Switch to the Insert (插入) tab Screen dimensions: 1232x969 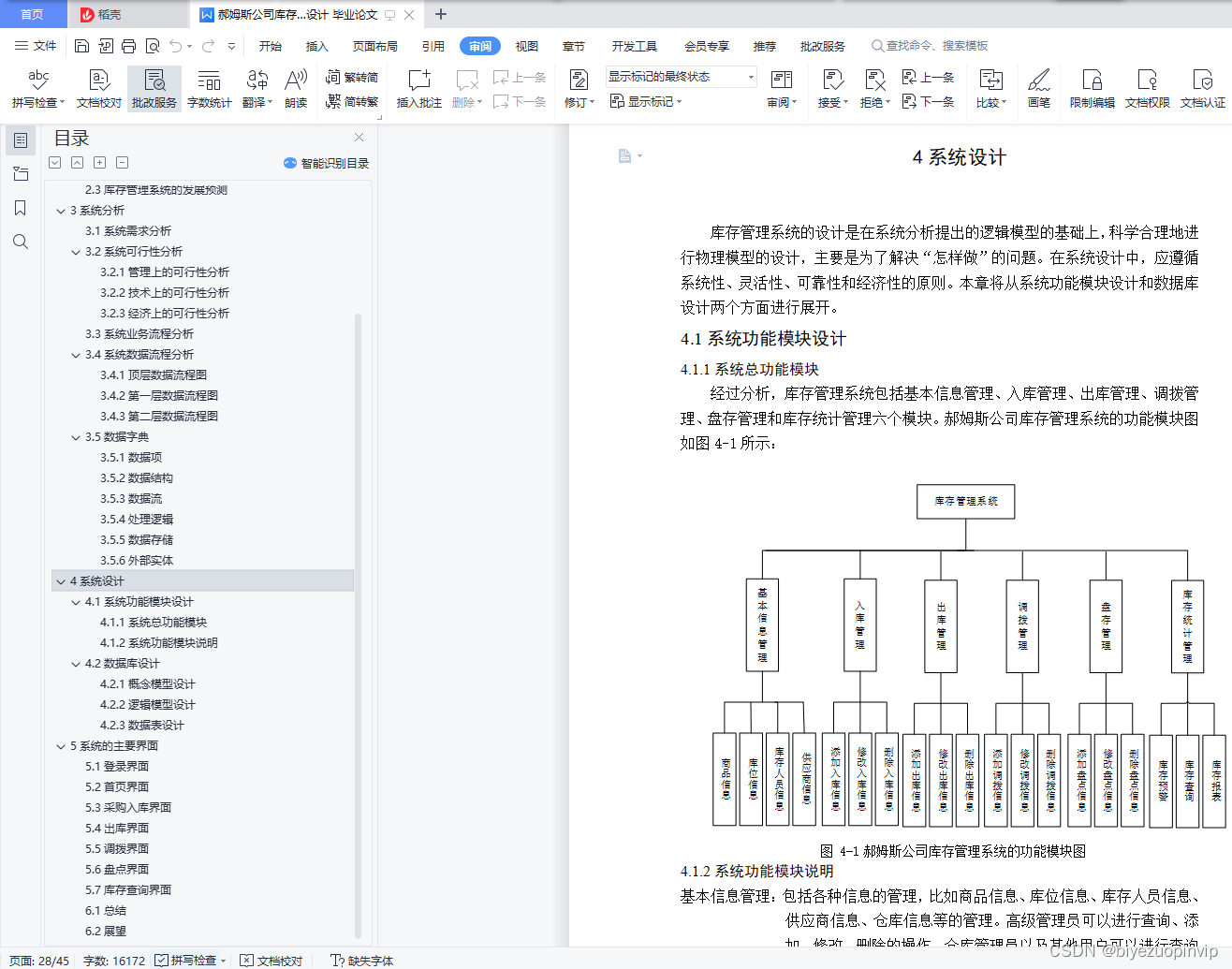click(x=317, y=46)
